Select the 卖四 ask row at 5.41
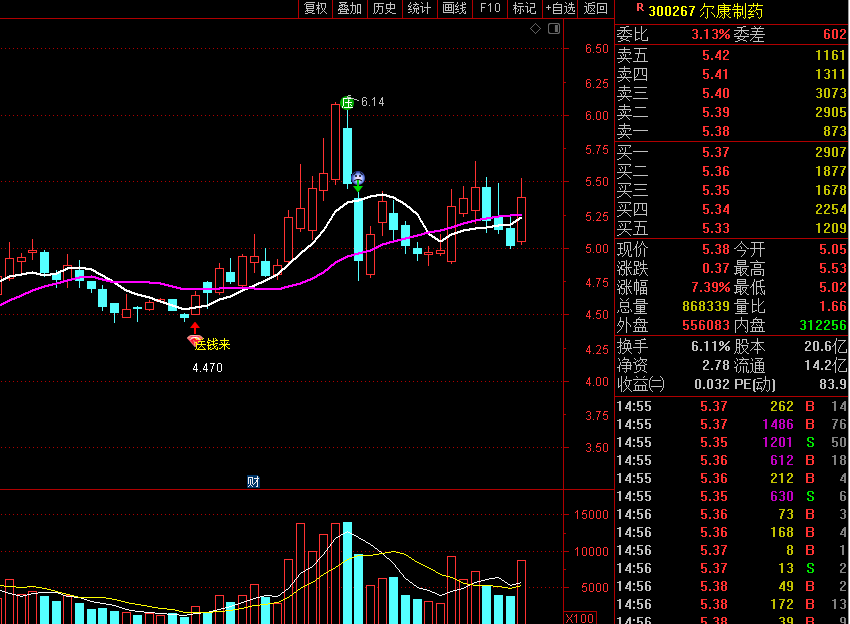The height and width of the screenshot is (624, 850). tap(731, 74)
